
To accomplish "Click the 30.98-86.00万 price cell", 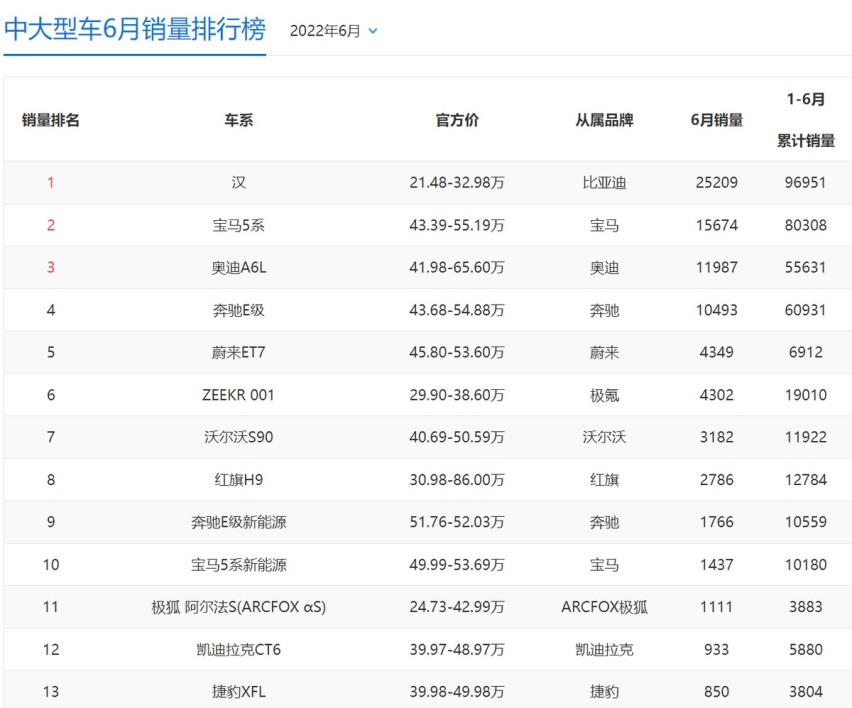I will point(457,480).
